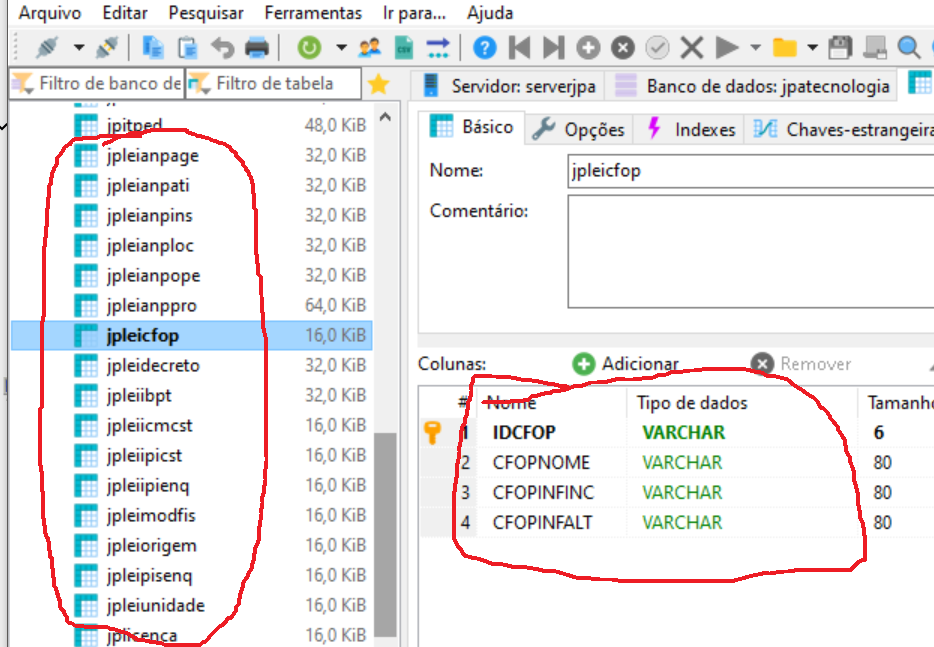The width and height of the screenshot is (934, 647).
Task: Click the Tipo de dados column header
Action: [742, 403]
